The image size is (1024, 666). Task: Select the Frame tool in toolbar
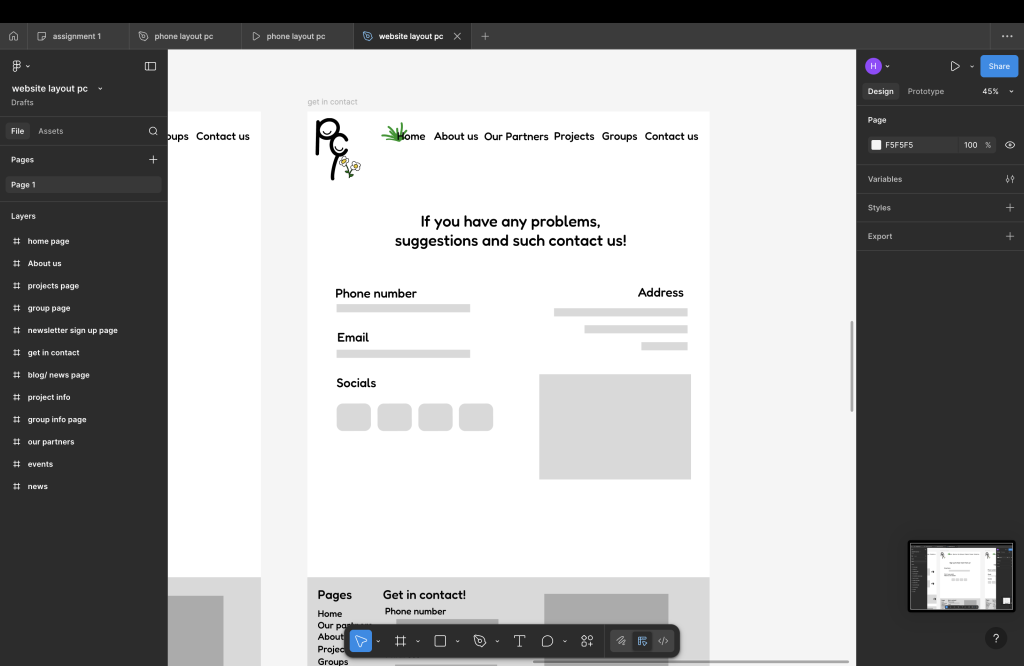pos(400,641)
